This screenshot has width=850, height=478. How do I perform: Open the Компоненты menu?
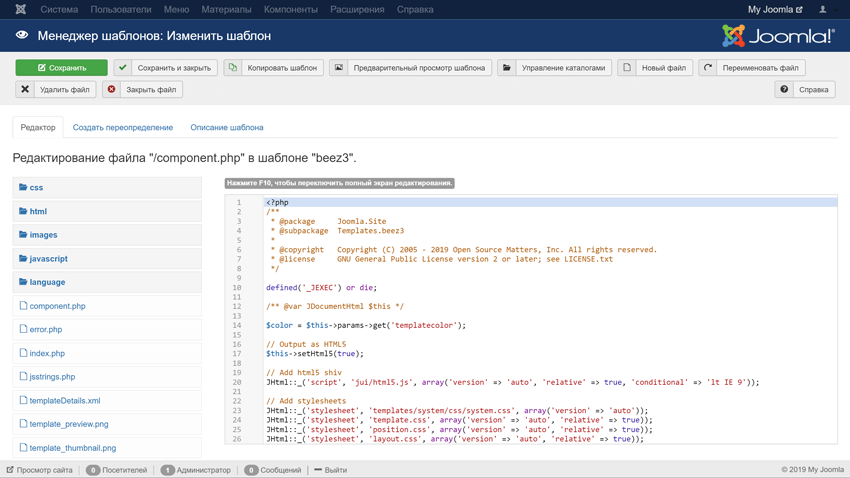[x=291, y=9]
